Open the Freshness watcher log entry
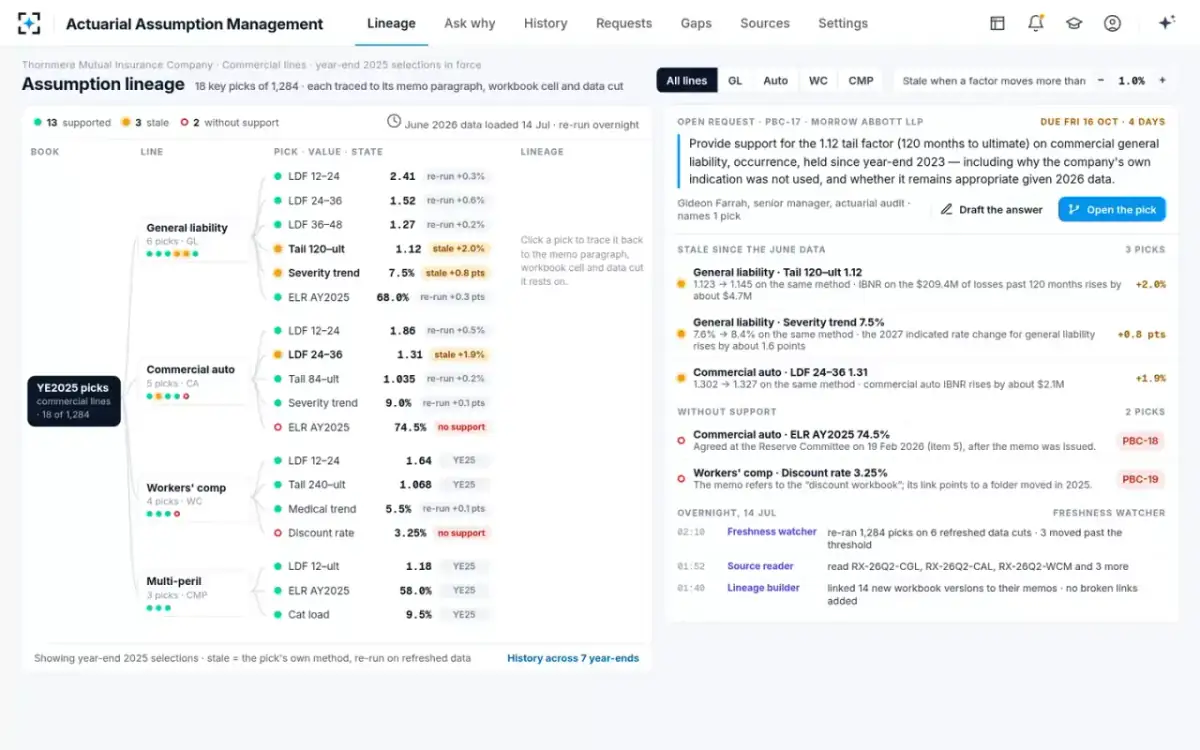 [x=920, y=538]
